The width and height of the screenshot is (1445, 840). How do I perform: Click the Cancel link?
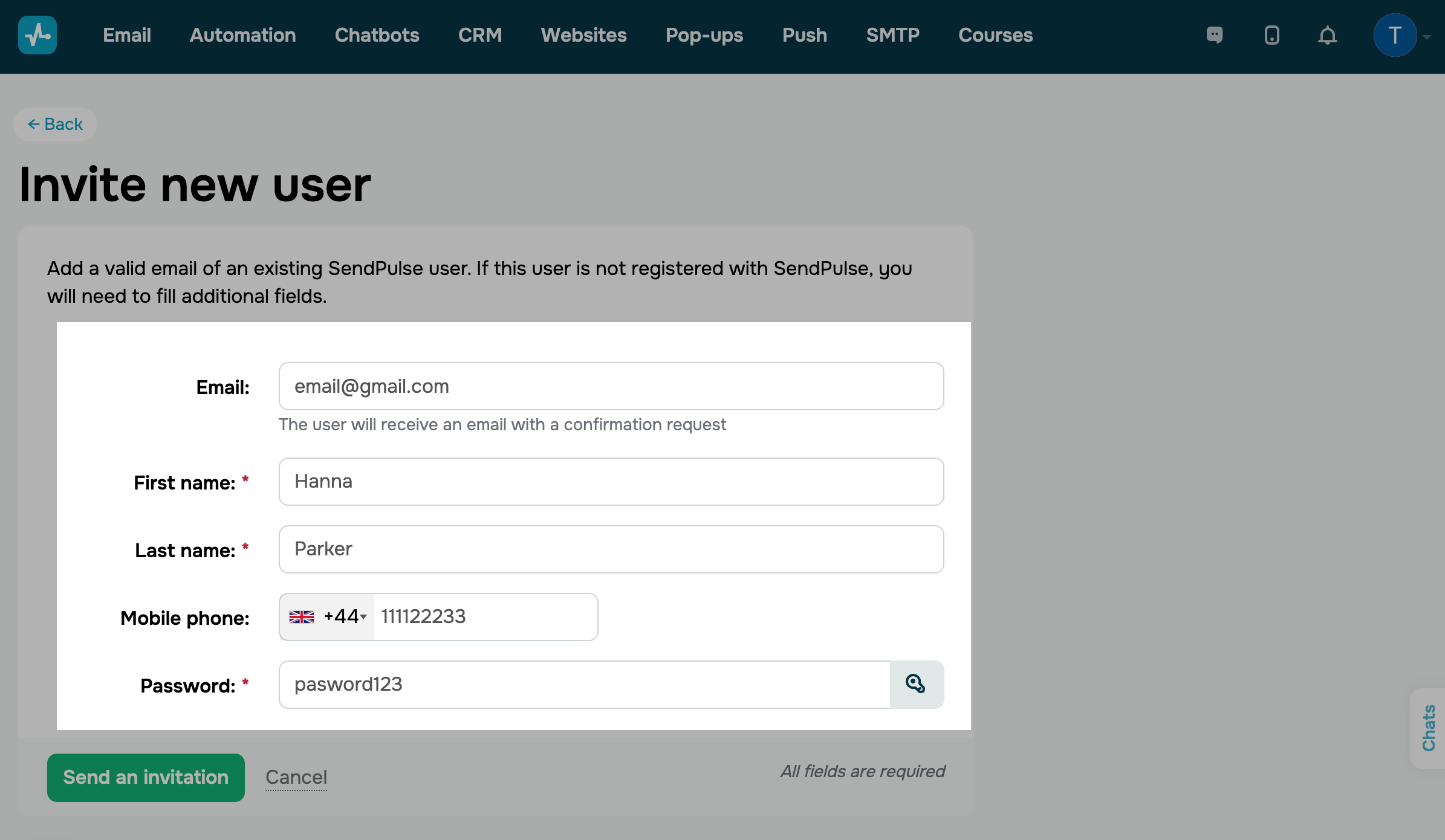[296, 777]
